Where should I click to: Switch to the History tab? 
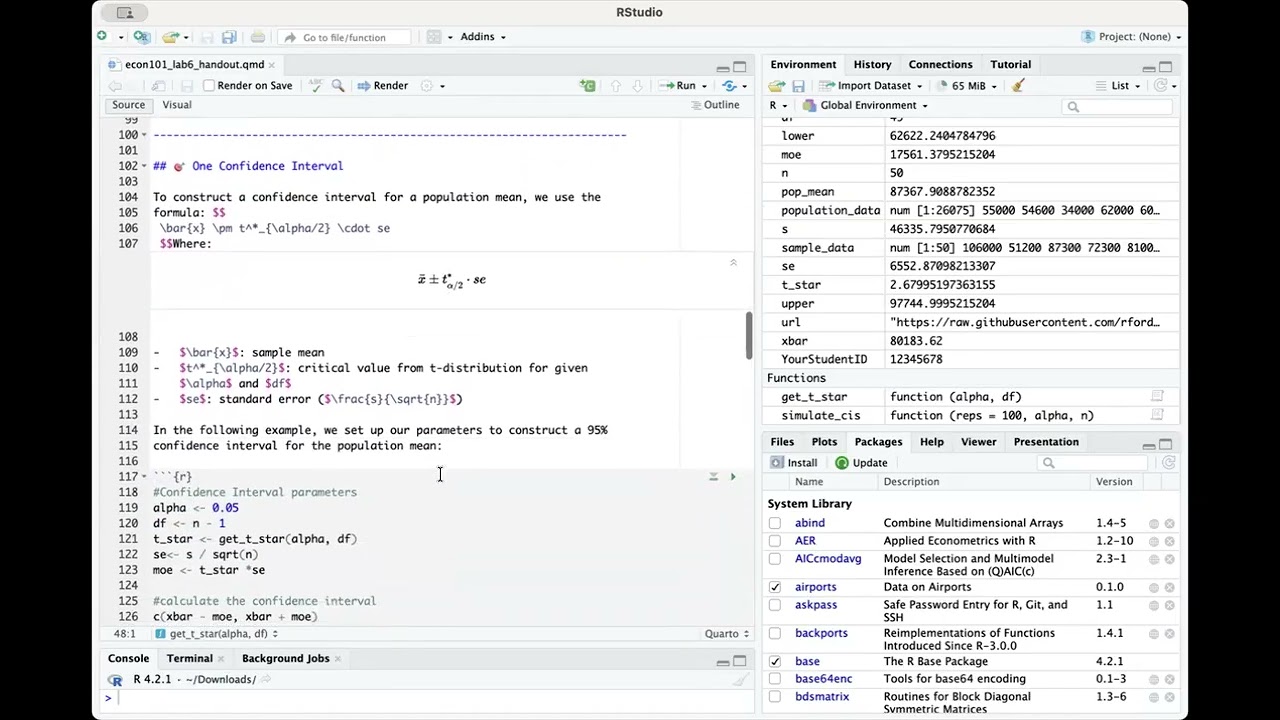872,65
